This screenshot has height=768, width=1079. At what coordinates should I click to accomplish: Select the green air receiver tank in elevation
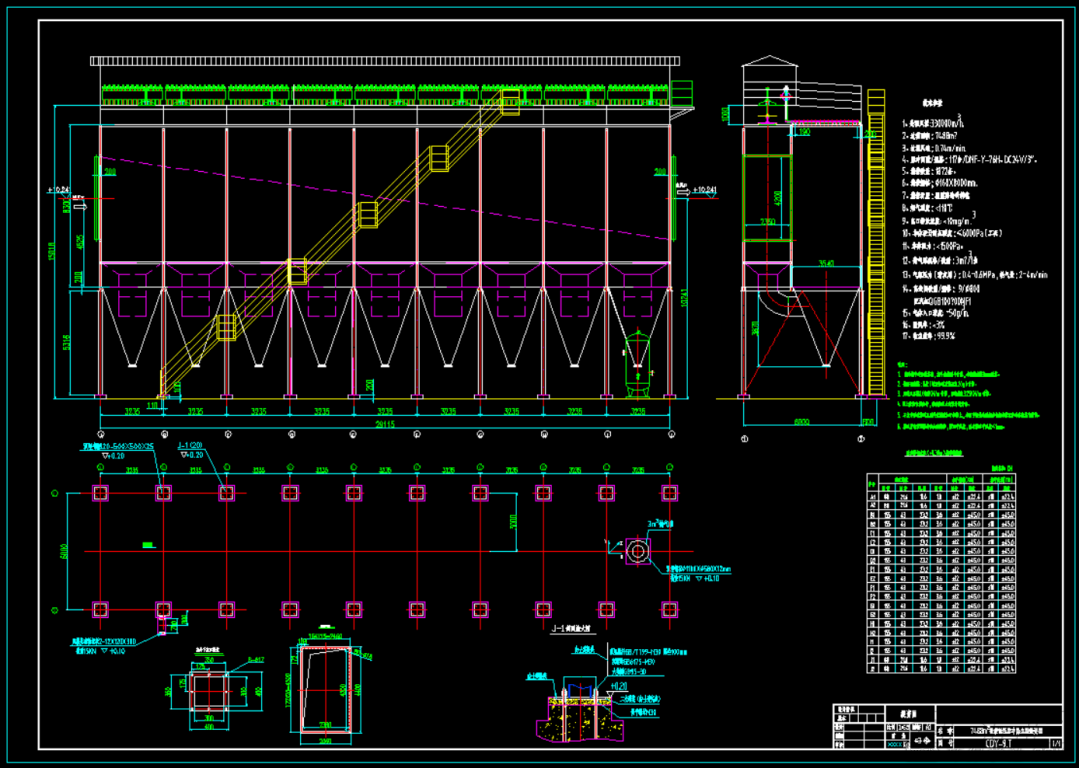(637, 364)
